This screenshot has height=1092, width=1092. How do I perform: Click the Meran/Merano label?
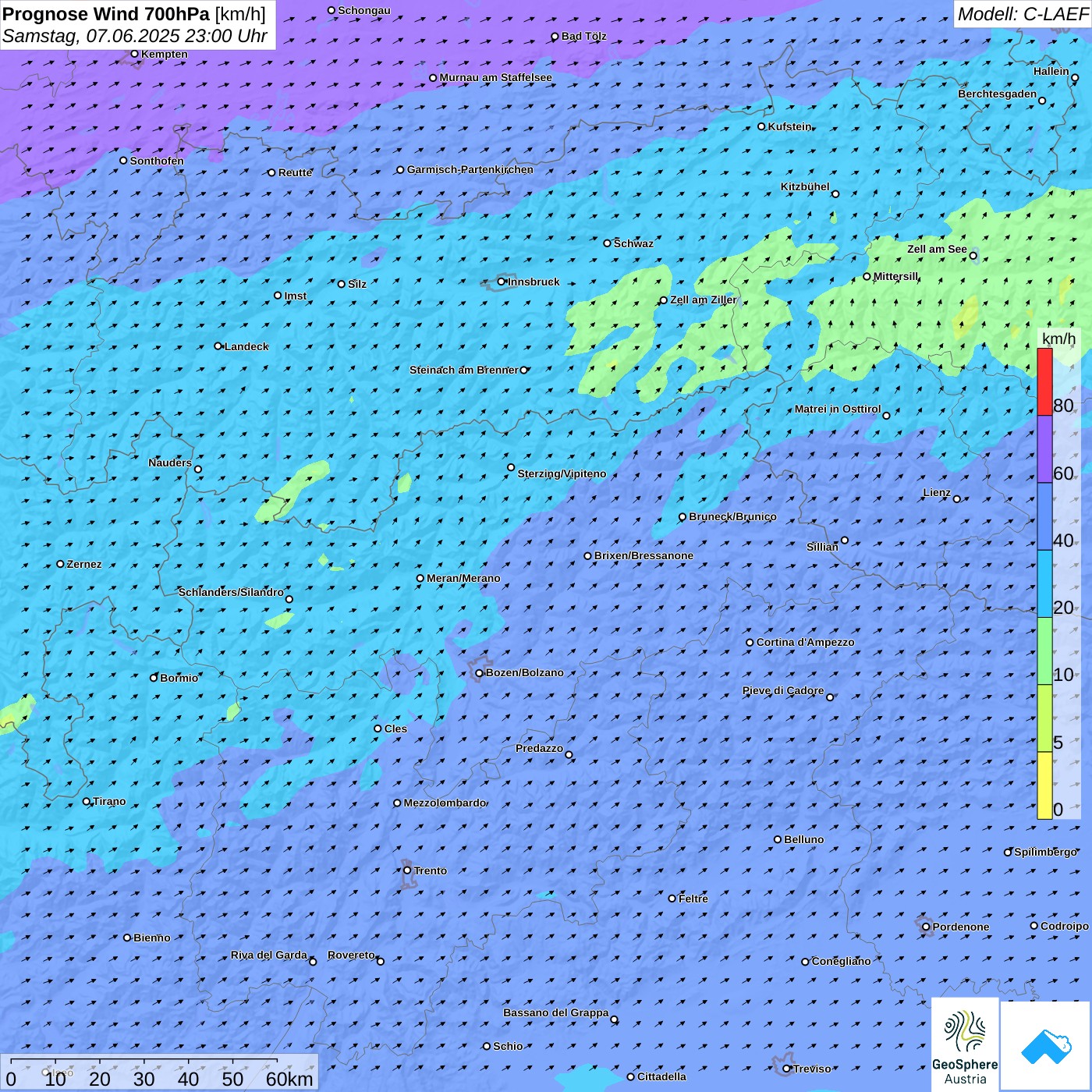click(463, 578)
